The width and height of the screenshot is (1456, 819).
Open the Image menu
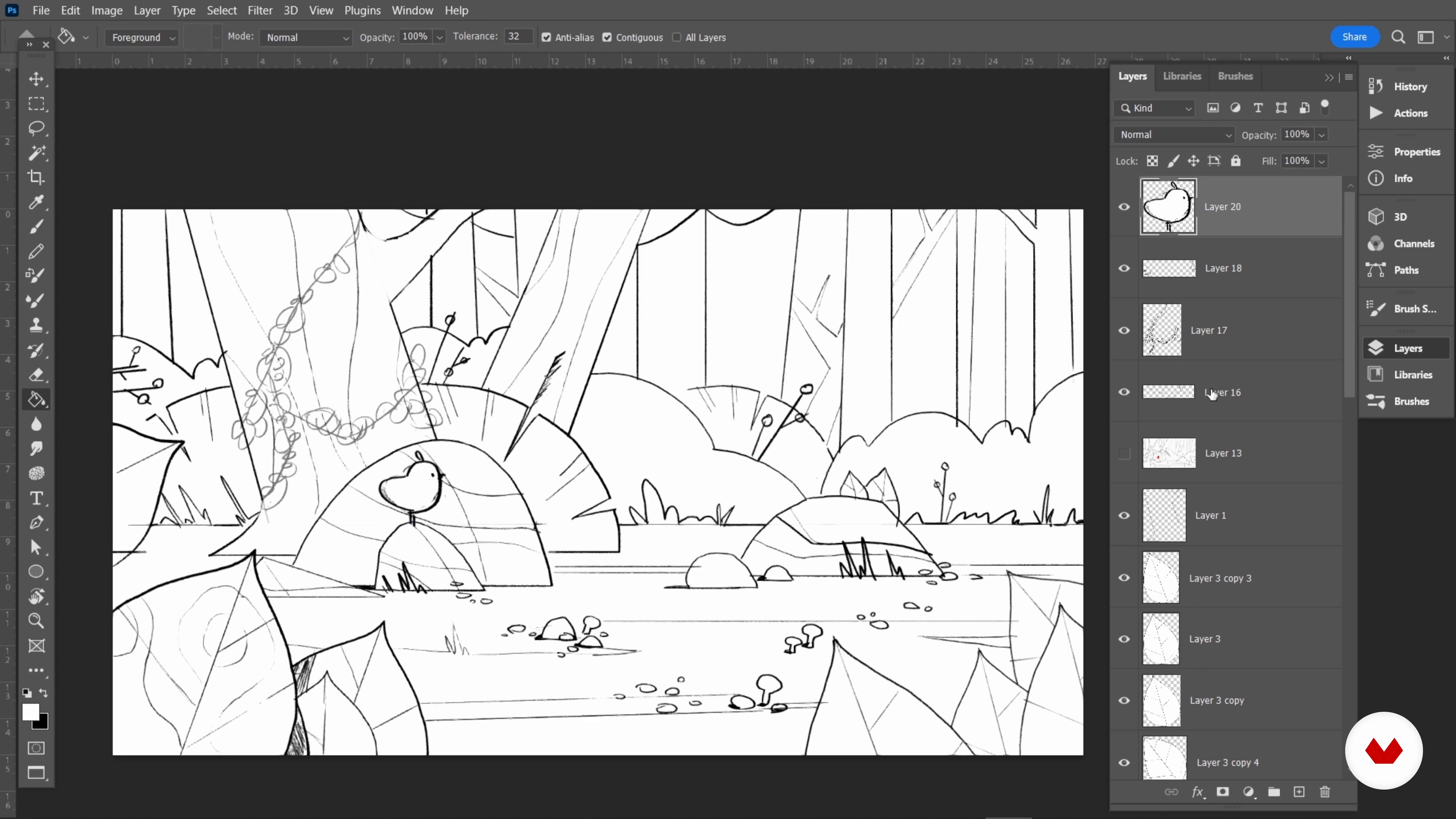(x=107, y=10)
